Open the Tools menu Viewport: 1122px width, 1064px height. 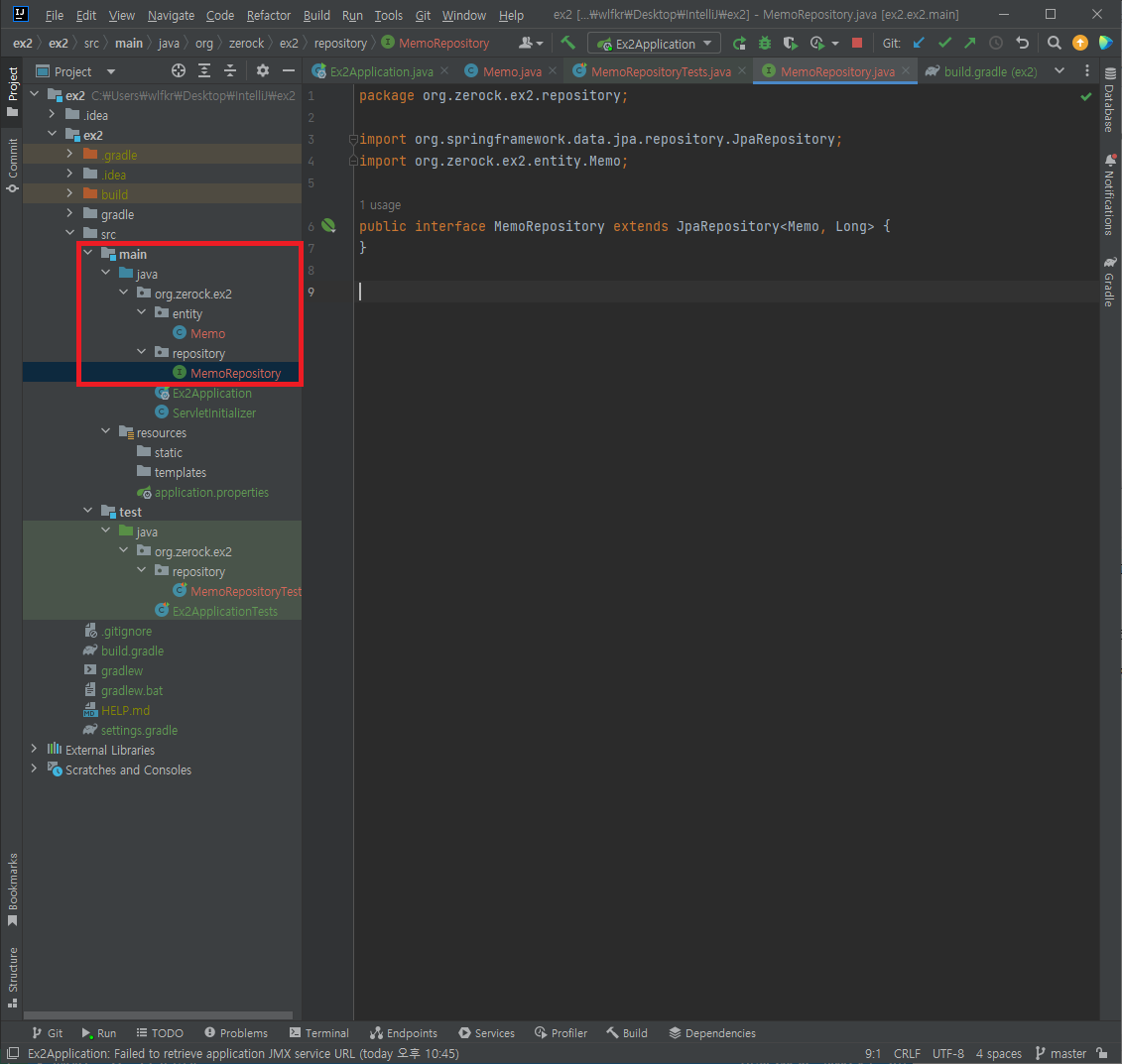[x=389, y=15]
